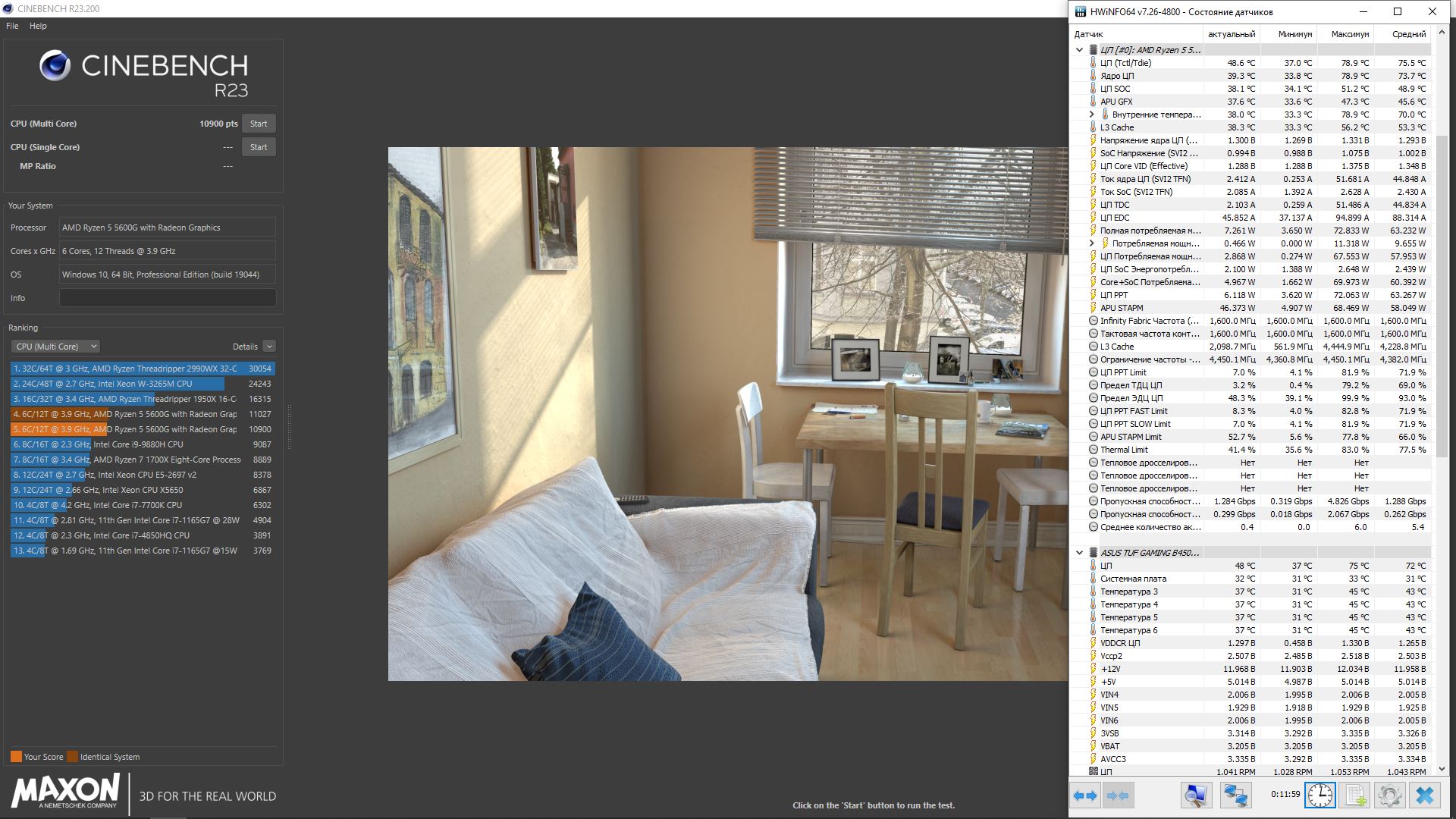Click the APU STAPM Limit row label
The image size is (1456, 819).
(x=1131, y=437)
